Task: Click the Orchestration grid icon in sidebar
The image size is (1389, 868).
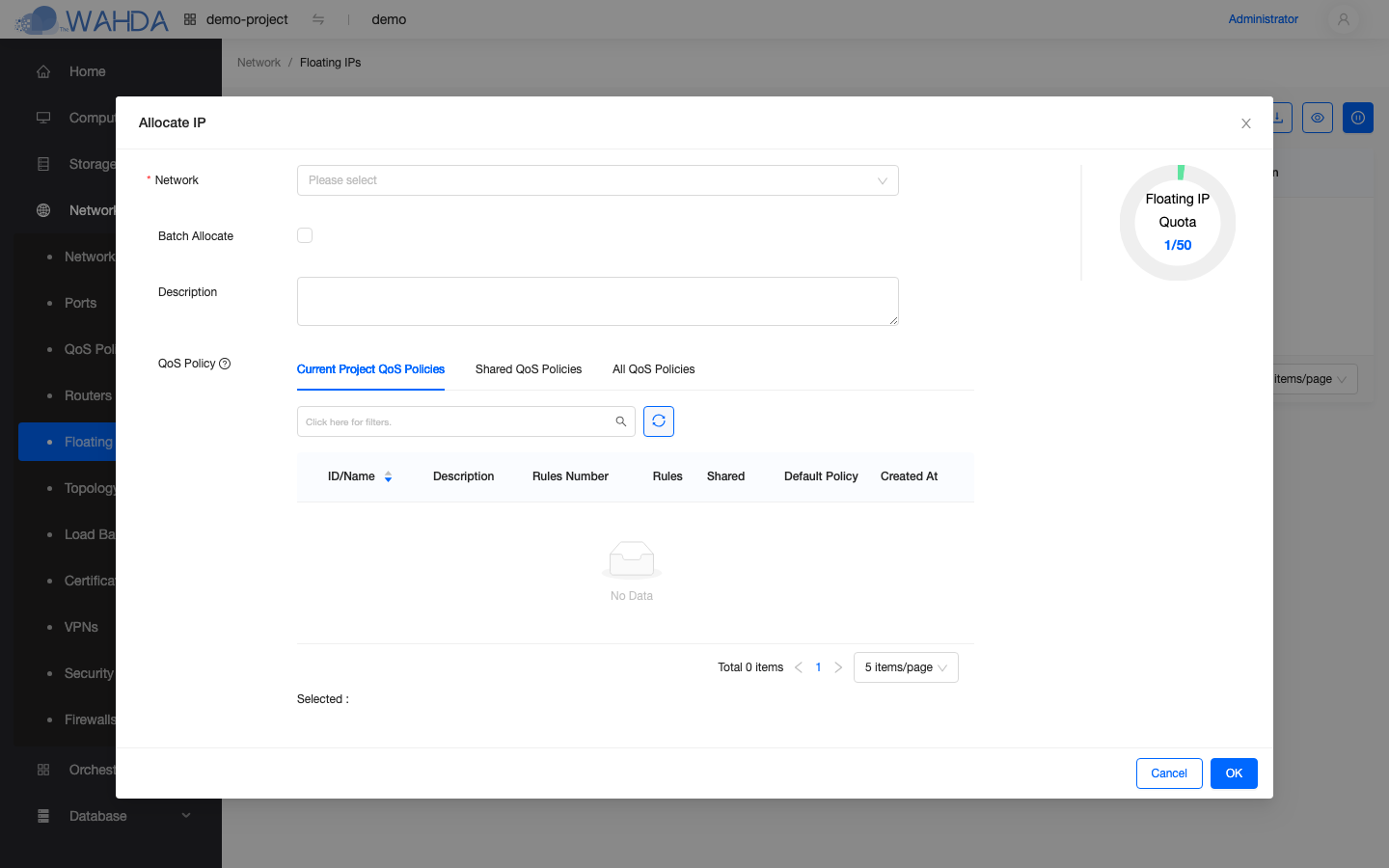Action: click(x=43, y=770)
